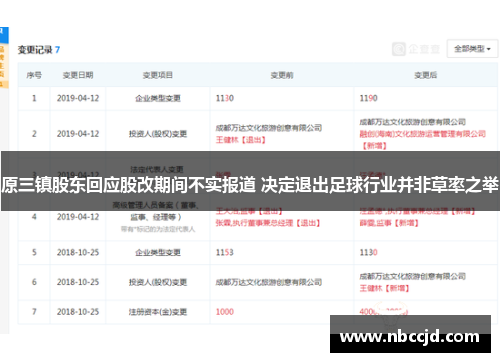Click the 变更后 column header

coord(425,75)
